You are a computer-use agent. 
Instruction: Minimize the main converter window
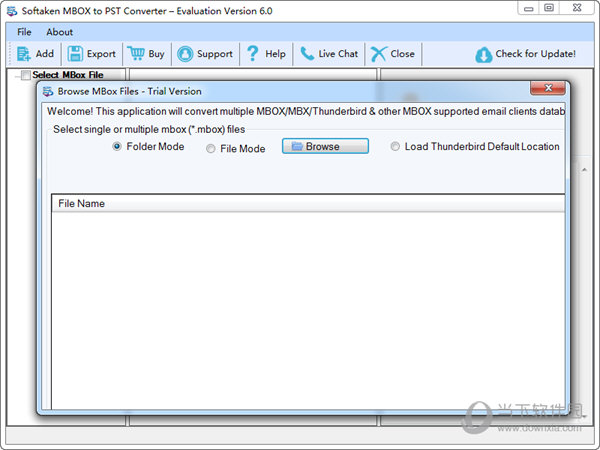(x=528, y=8)
